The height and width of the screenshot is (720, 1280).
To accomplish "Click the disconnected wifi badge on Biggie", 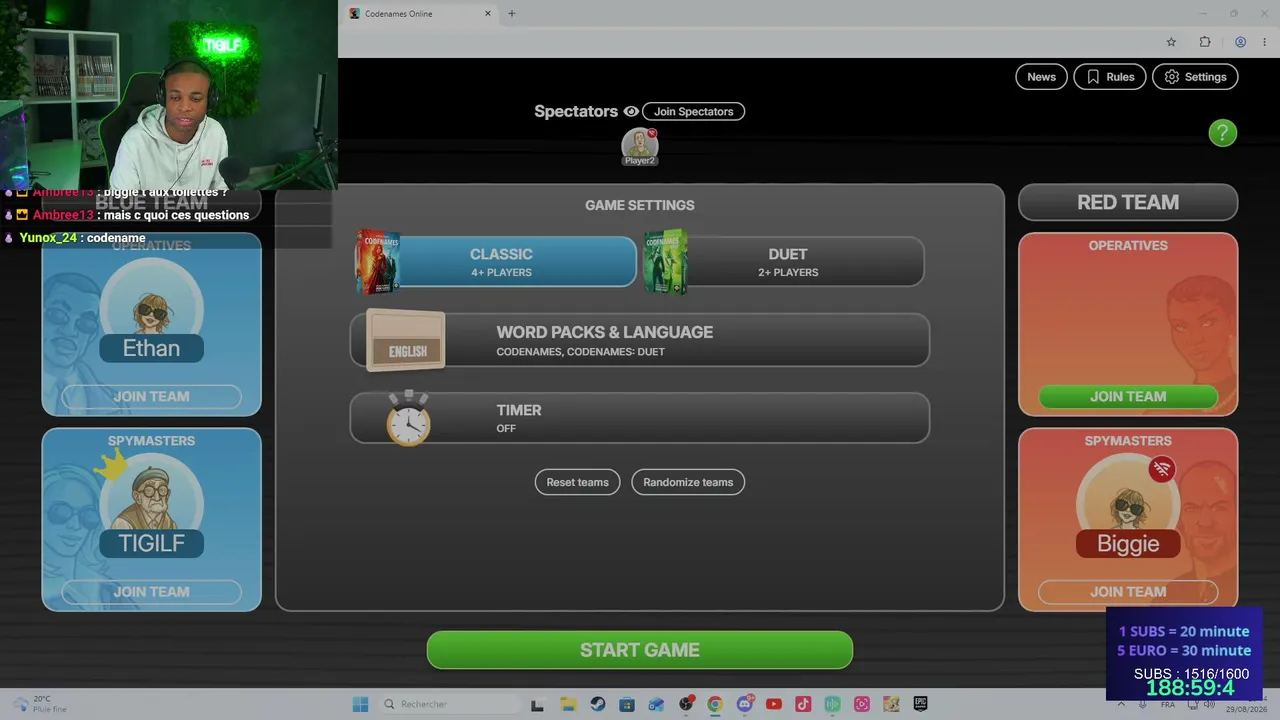I will pos(1161,469).
